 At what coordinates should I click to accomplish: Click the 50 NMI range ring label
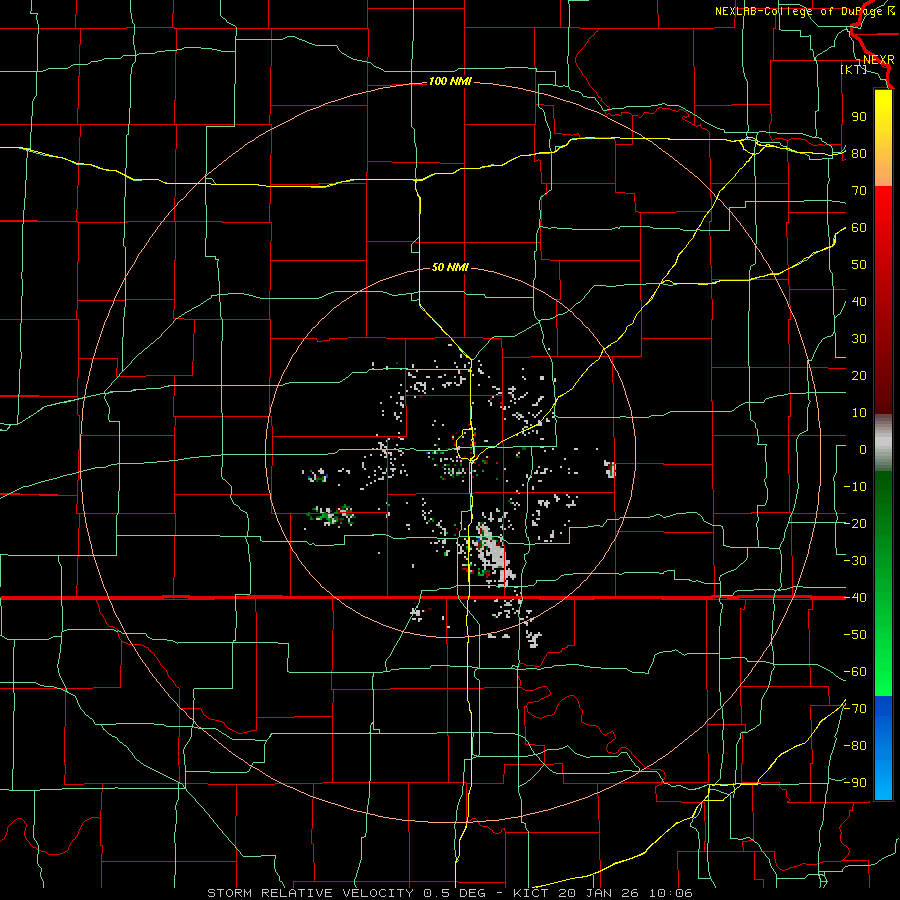pos(450,267)
